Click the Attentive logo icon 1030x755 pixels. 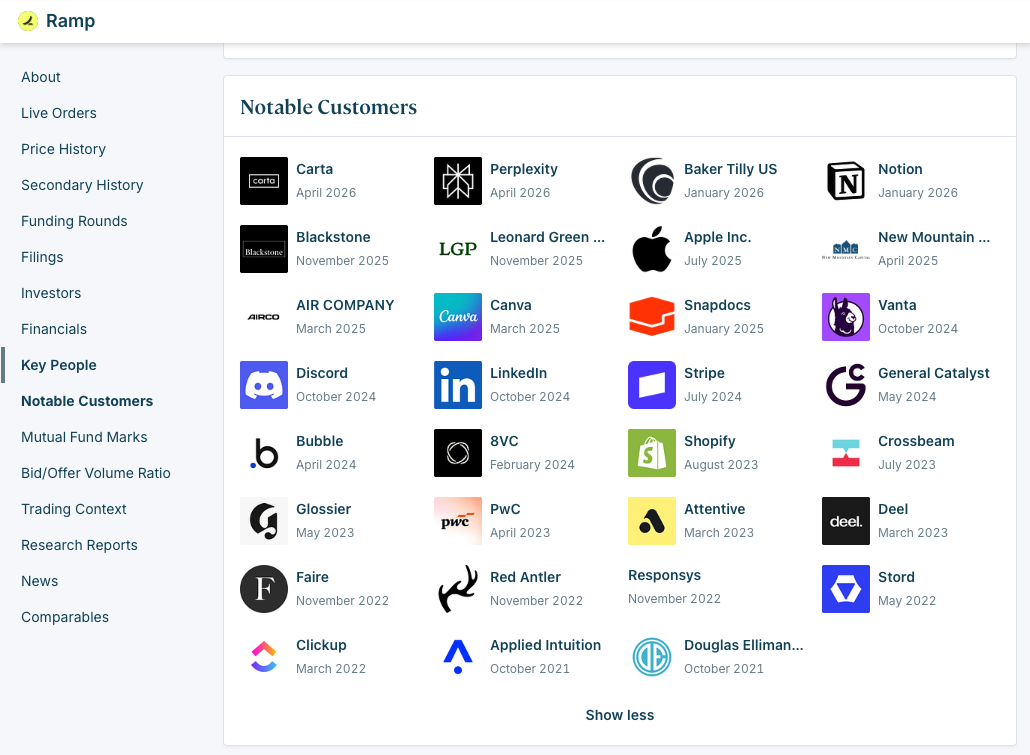point(652,521)
